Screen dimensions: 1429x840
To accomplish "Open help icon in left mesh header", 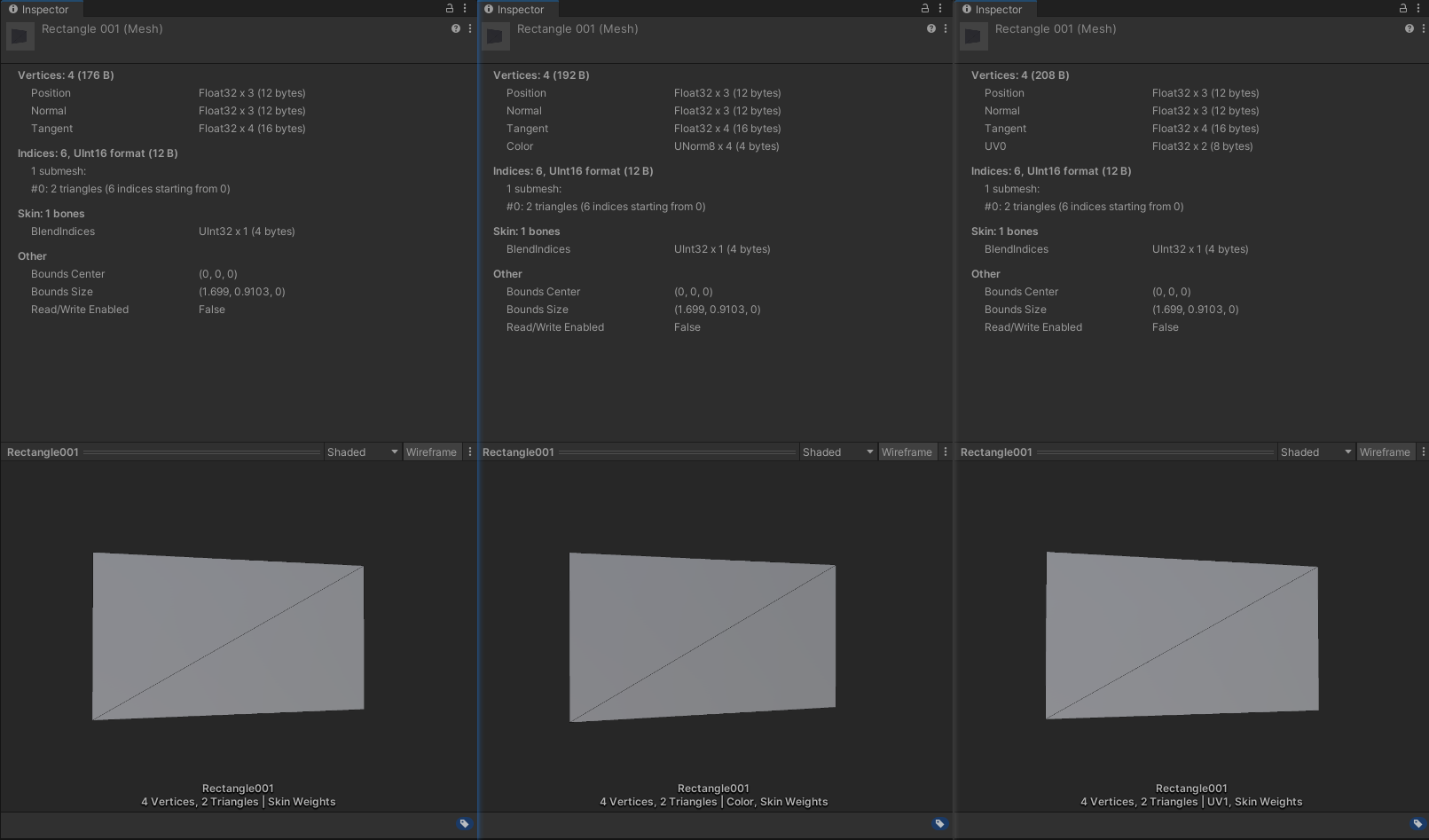I will [456, 28].
